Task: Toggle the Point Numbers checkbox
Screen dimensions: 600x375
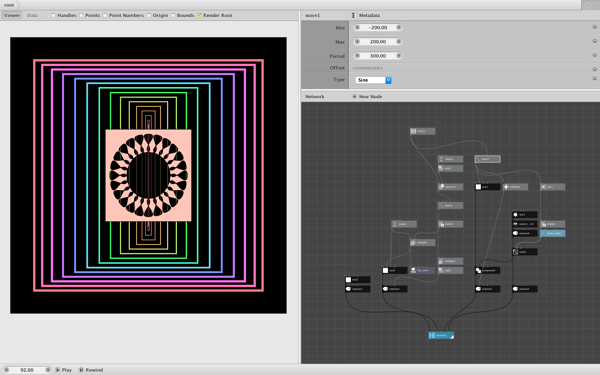Action: [x=105, y=15]
